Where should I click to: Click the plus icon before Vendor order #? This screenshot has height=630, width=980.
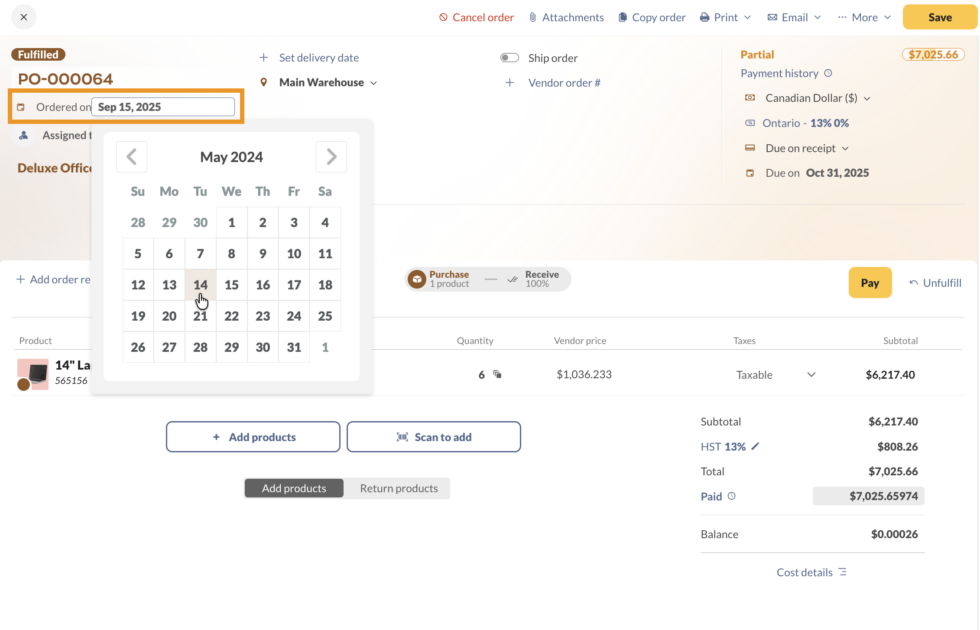(510, 82)
